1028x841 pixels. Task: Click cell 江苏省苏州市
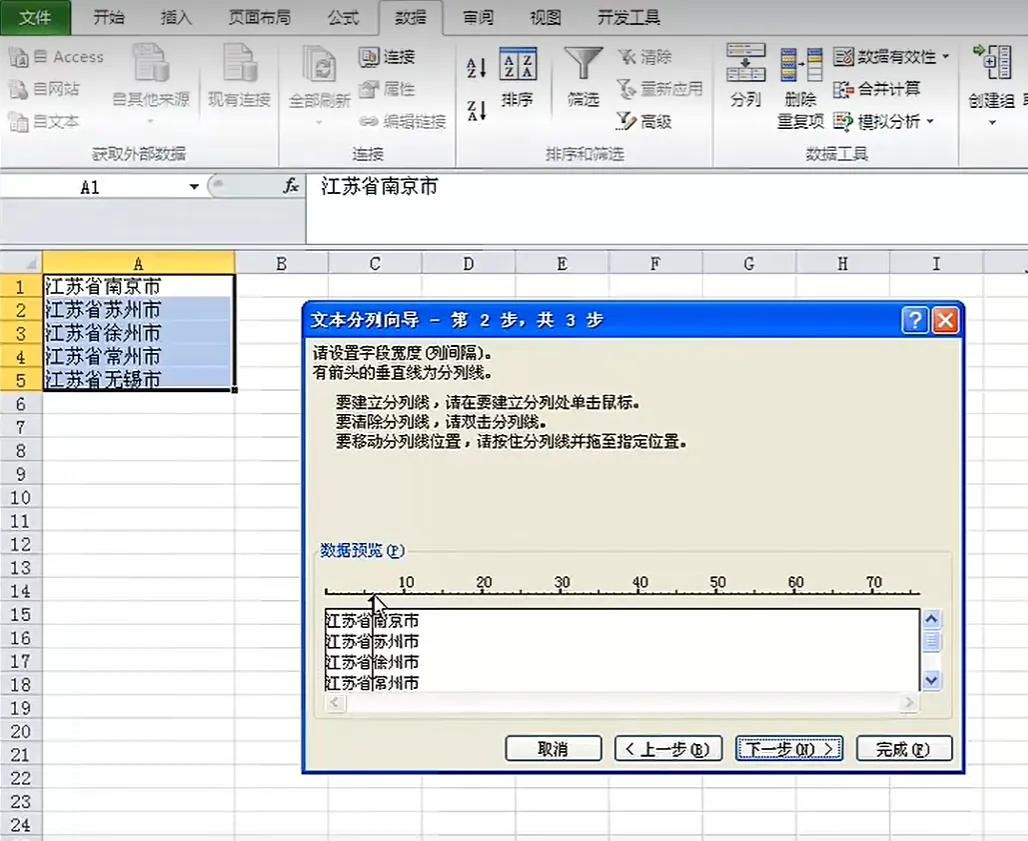[138, 309]
